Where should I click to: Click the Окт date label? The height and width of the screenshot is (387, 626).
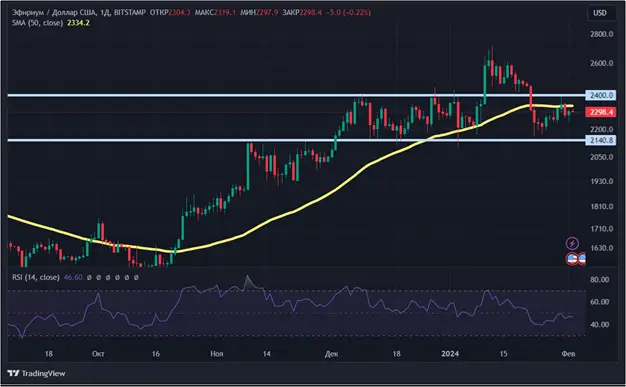(98, 354)
